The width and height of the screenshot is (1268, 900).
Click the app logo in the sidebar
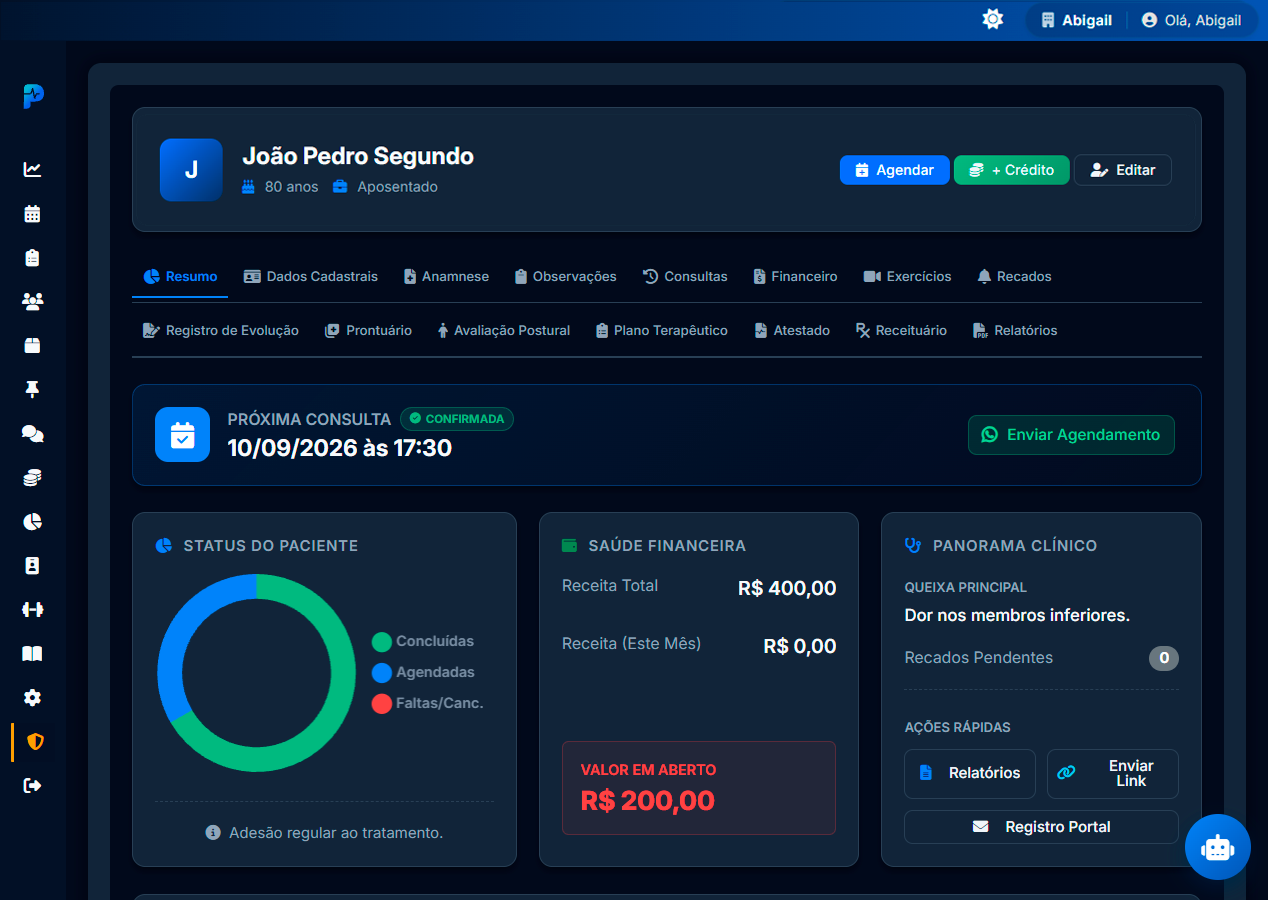33,96
